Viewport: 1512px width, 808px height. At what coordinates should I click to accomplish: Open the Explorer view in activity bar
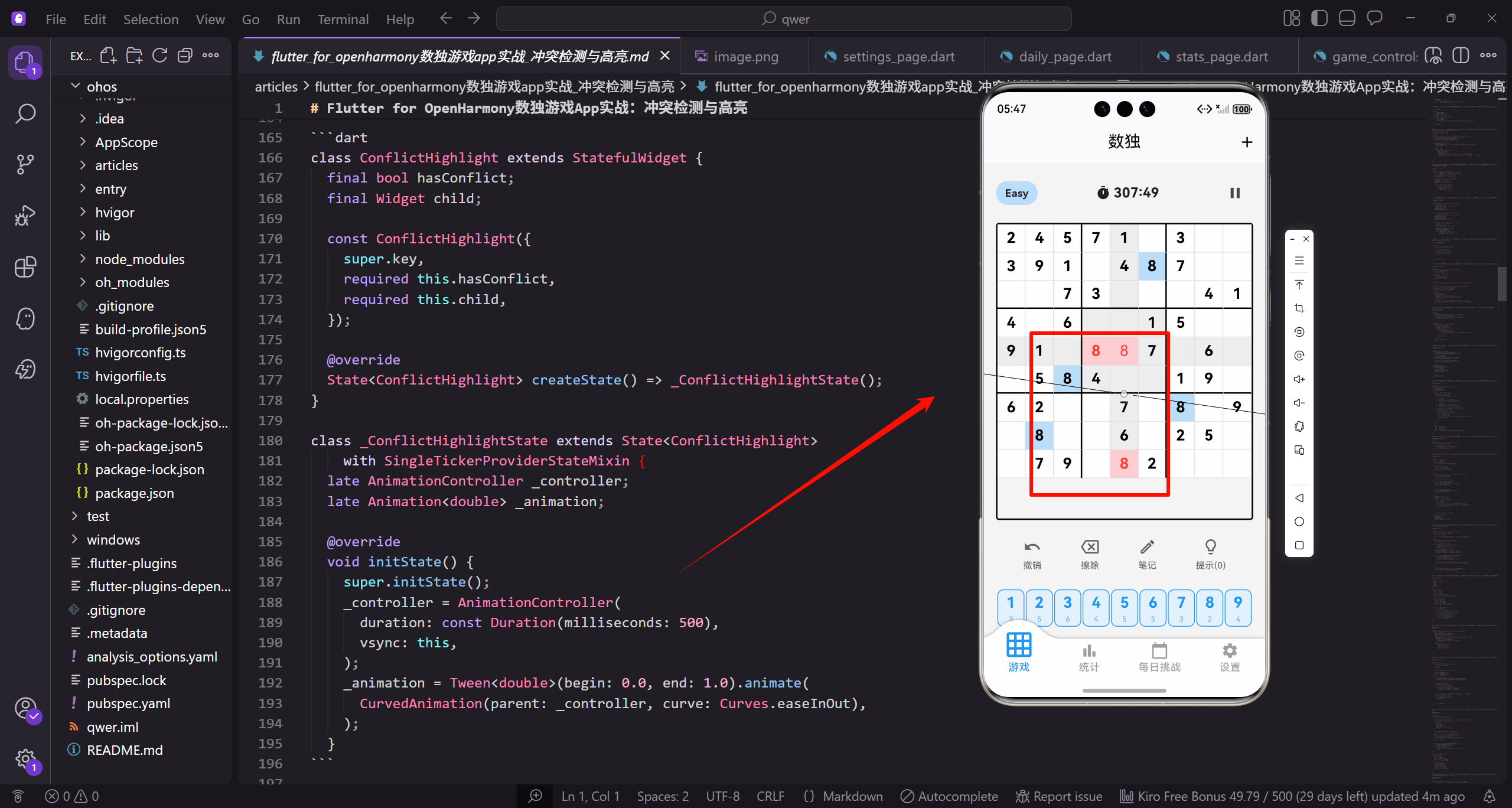pos(25,61)
